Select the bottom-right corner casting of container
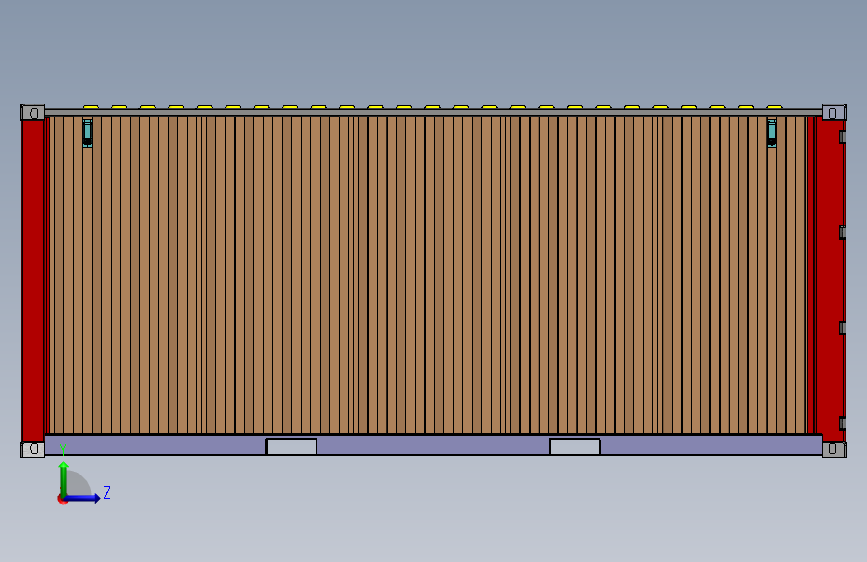Image resolution: width=867 pixels, height=562 pixels. click(x=834, y=449)
